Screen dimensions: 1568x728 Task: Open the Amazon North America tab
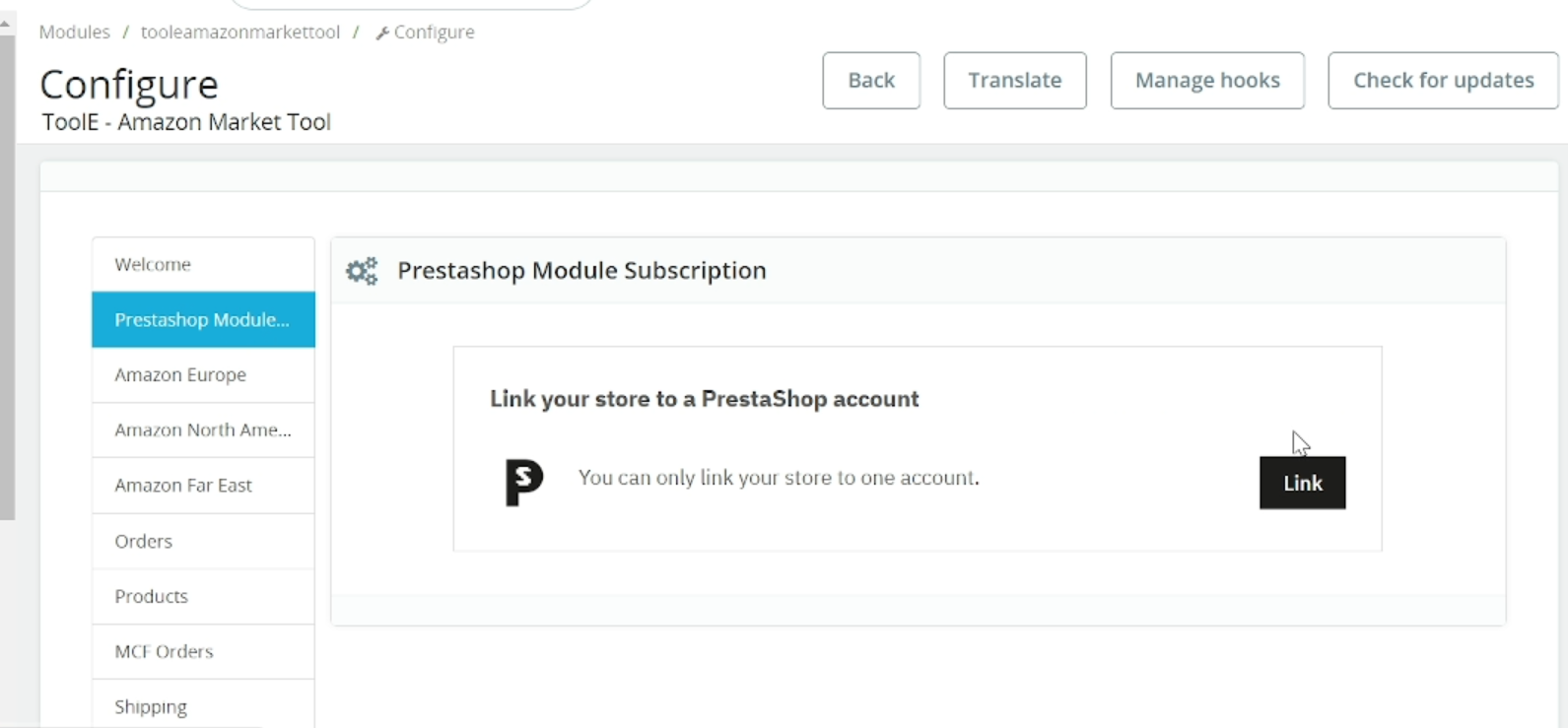pyautogui.click(x=203, y=430)
